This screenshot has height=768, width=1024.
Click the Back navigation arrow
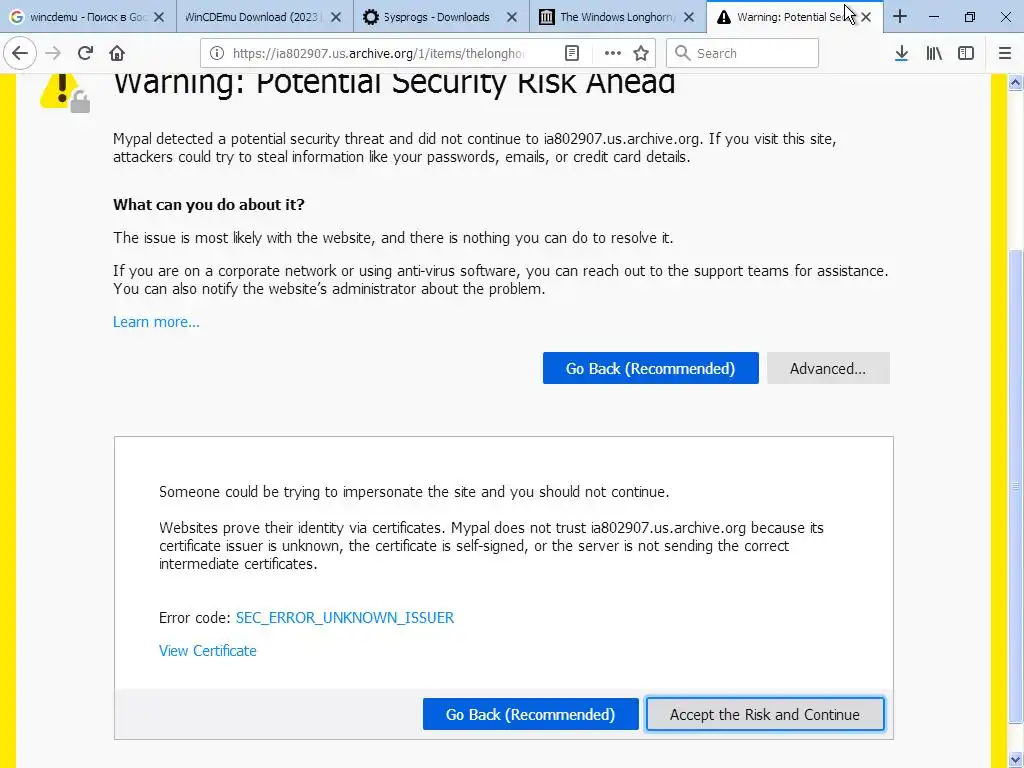20,53
